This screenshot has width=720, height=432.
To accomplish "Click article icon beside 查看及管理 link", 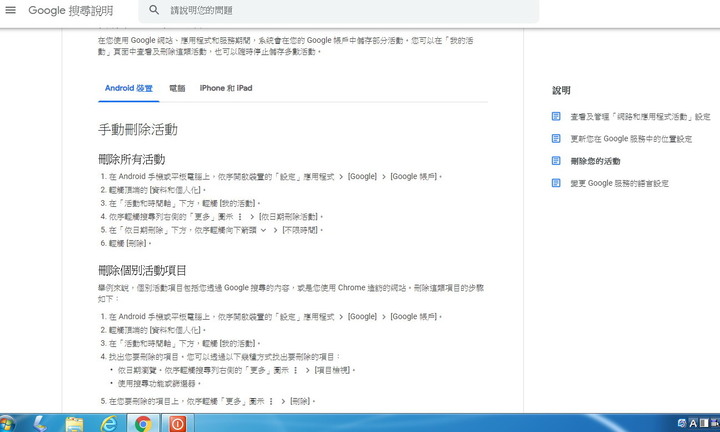I will tap(556, 116).
